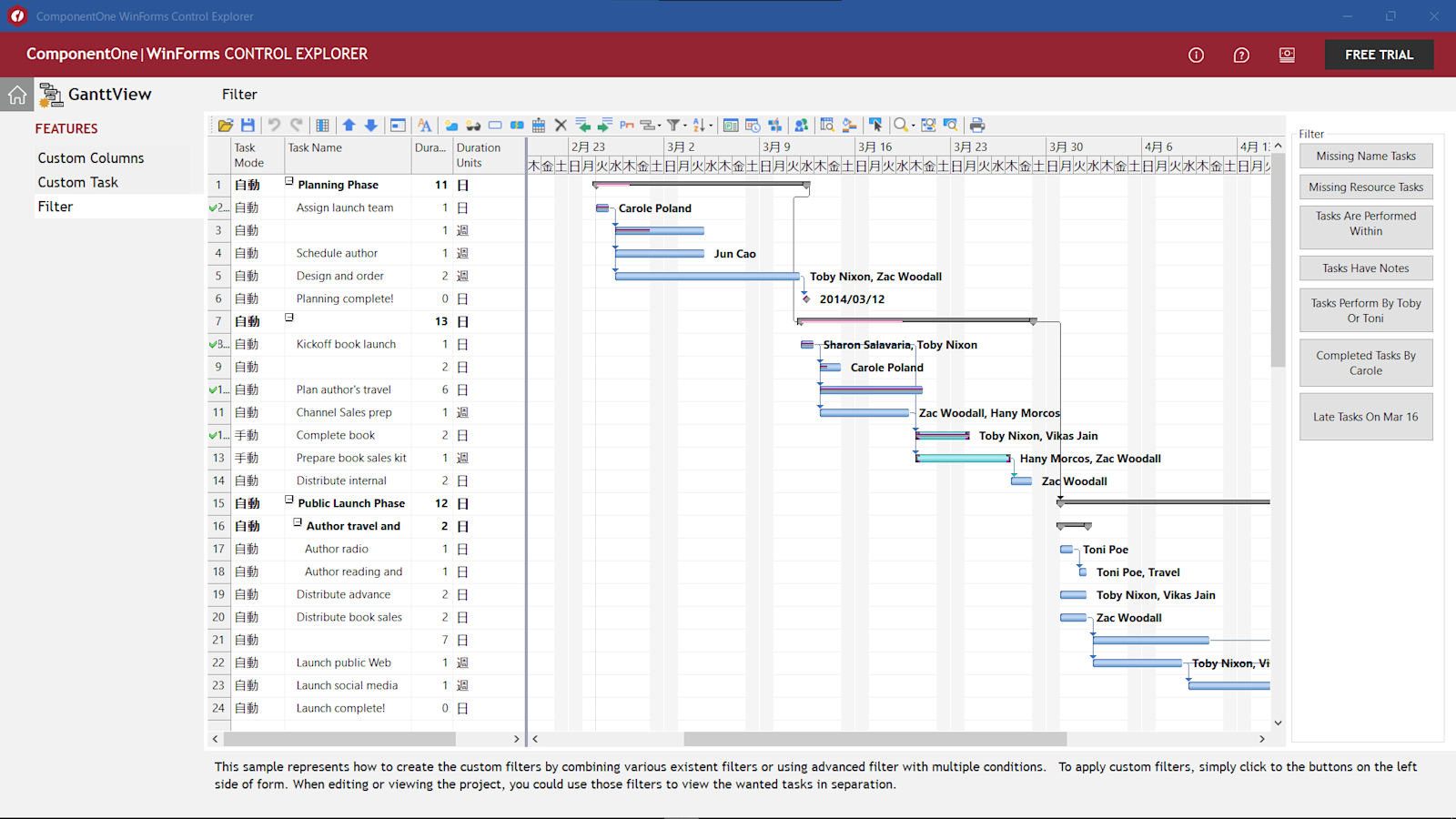Open the group-by dropdown in toolbar
This screenshot has height=819, width=1456.
[650, 125]
